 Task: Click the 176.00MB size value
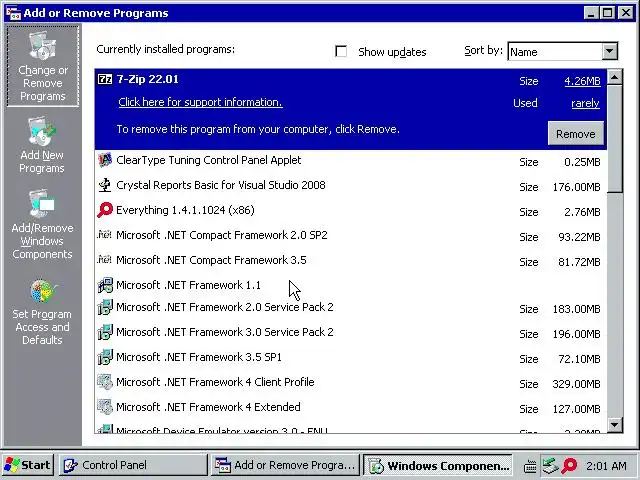[576, 187]
